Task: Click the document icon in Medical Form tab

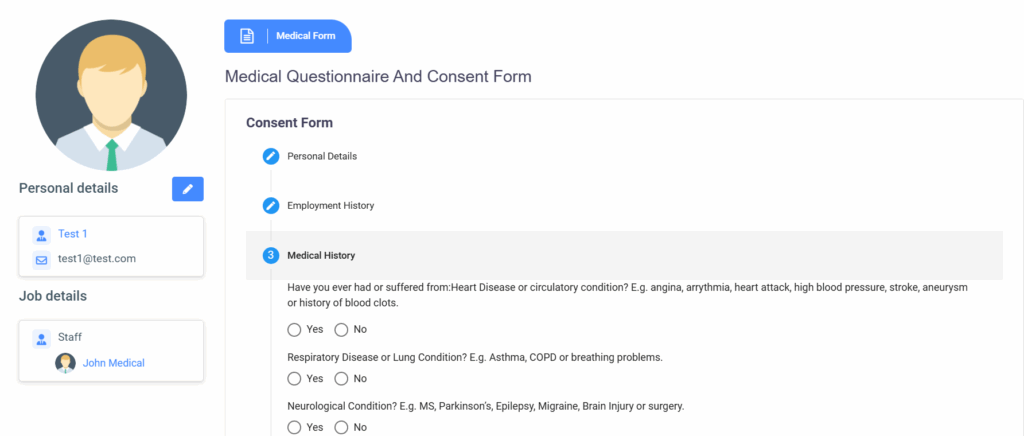Action: pyautogui.click(x=246, y=37)
